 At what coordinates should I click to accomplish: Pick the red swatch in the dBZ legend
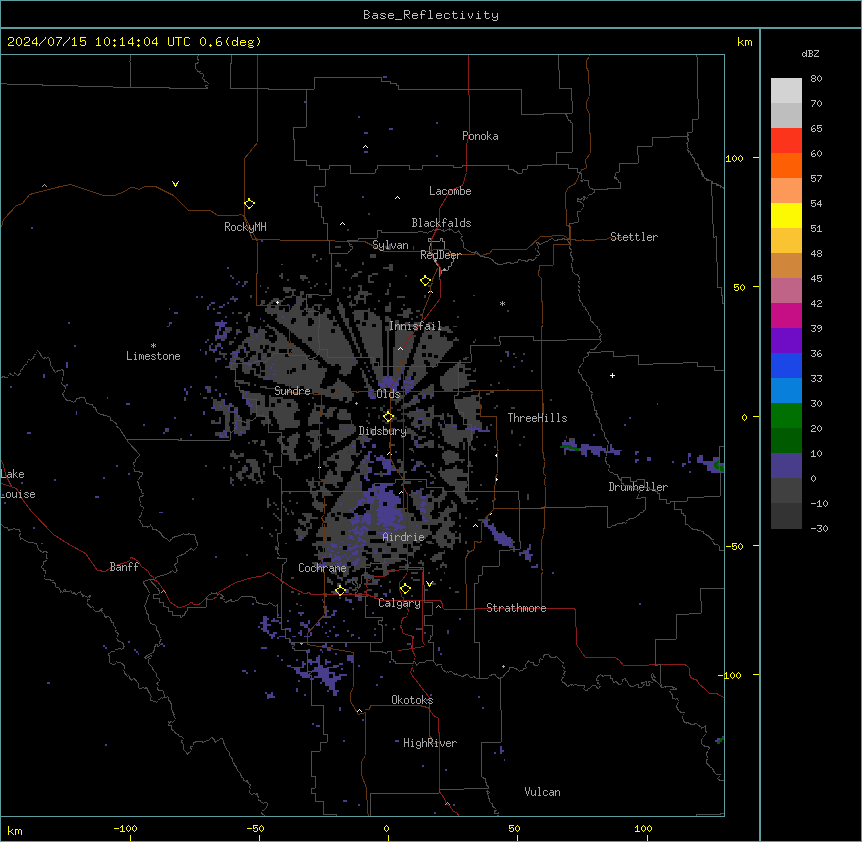click(786, 140)
